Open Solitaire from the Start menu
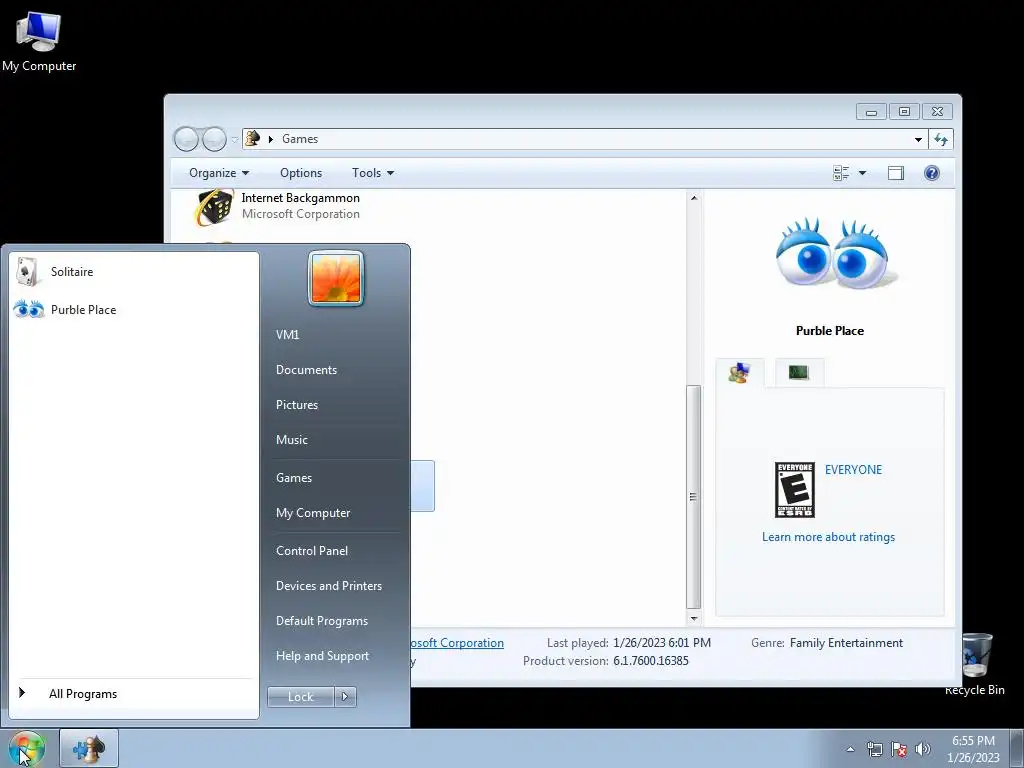Screen dimensions: 1024x768 [134, 272]
